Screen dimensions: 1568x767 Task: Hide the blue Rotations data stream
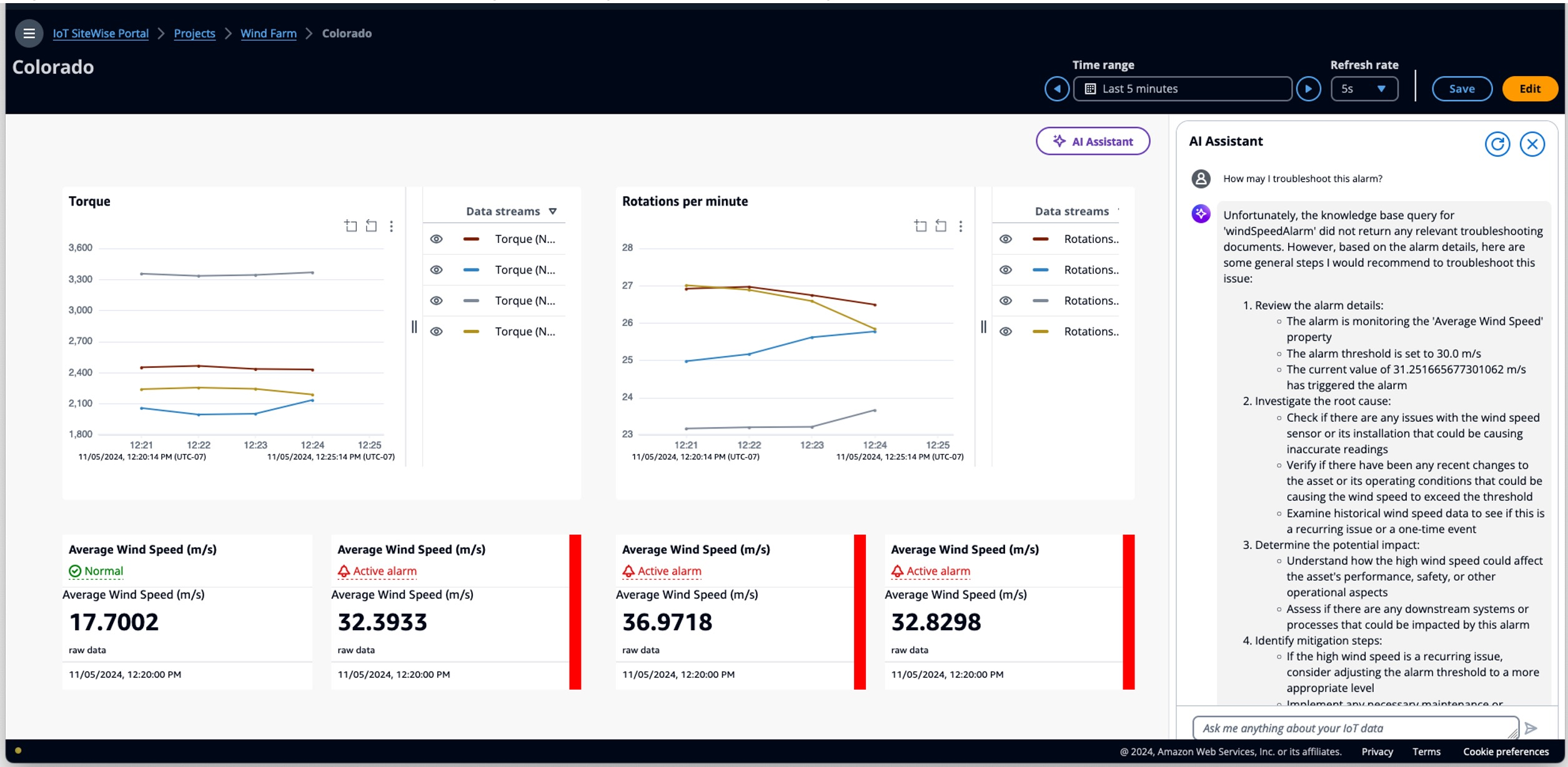(1006, 270)
